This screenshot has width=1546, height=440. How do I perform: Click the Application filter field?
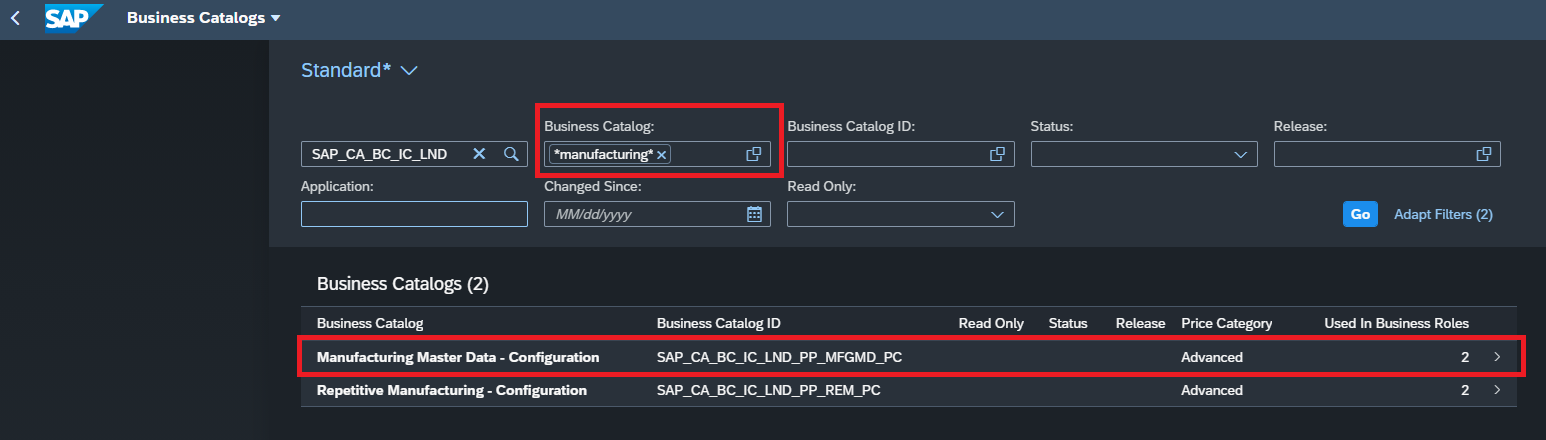click(x=414, y=214)
